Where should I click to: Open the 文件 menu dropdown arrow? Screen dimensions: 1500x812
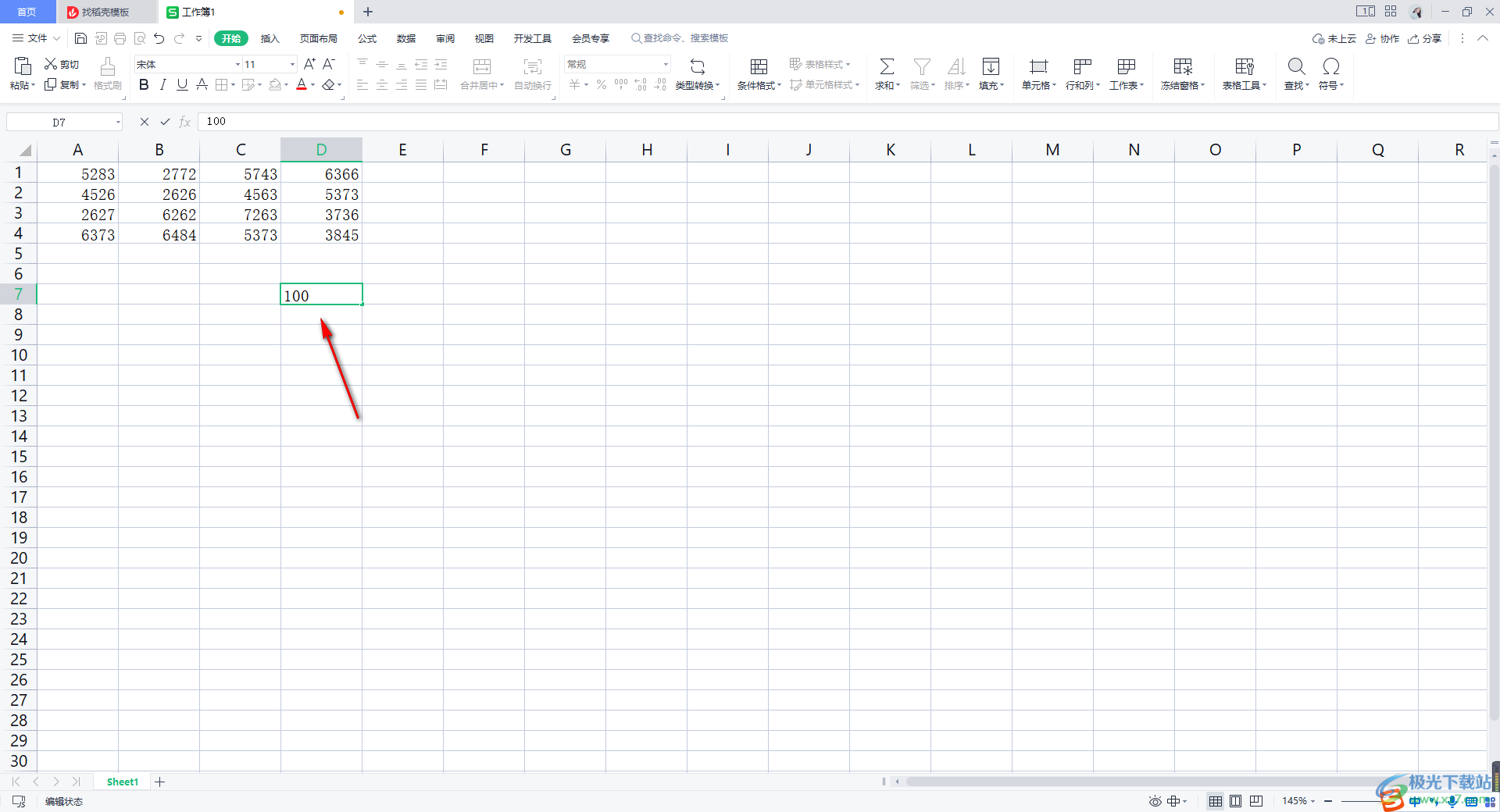coord(56,38)
